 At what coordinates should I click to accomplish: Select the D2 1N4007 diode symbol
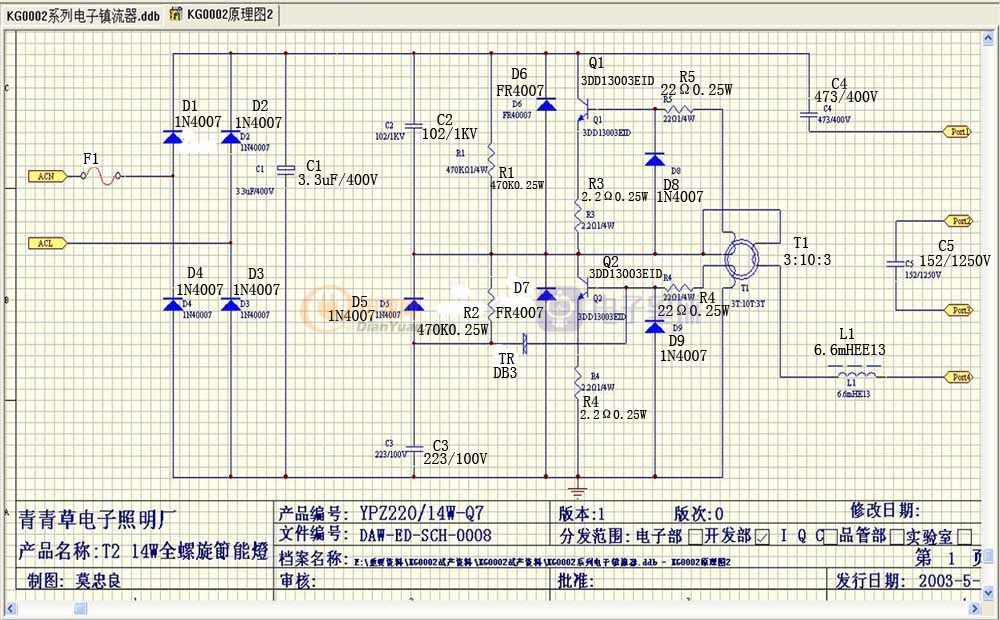(x=230, y=137)
